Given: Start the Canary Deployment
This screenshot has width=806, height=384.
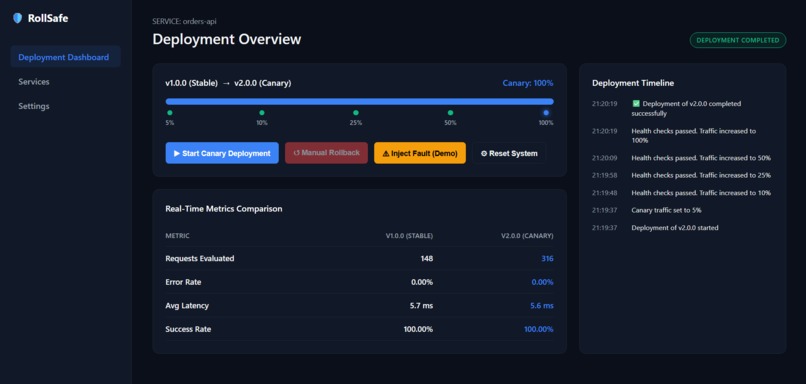Looking at the screenshot, I should [x=222, y=153].
